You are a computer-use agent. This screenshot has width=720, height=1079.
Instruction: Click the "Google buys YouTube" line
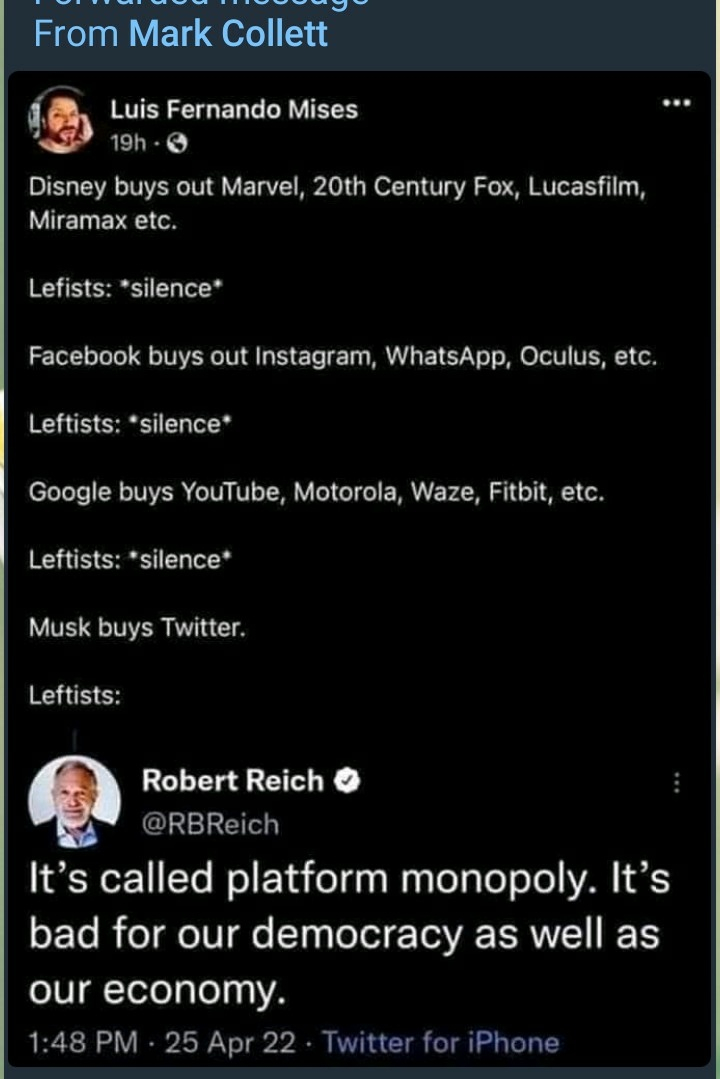[x=316, y=492]
